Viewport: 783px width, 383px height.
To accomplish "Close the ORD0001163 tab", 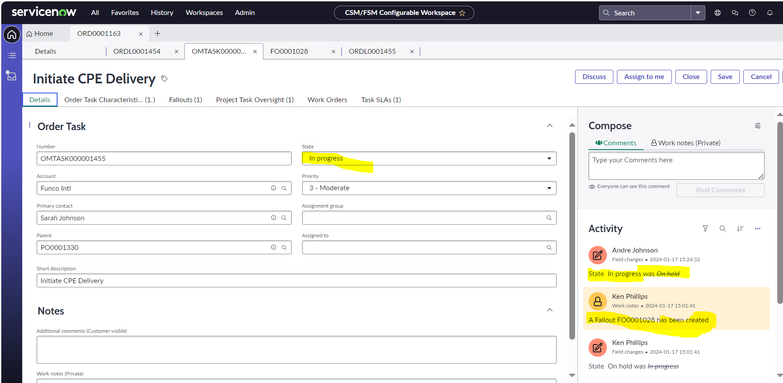I will point(140,34).
